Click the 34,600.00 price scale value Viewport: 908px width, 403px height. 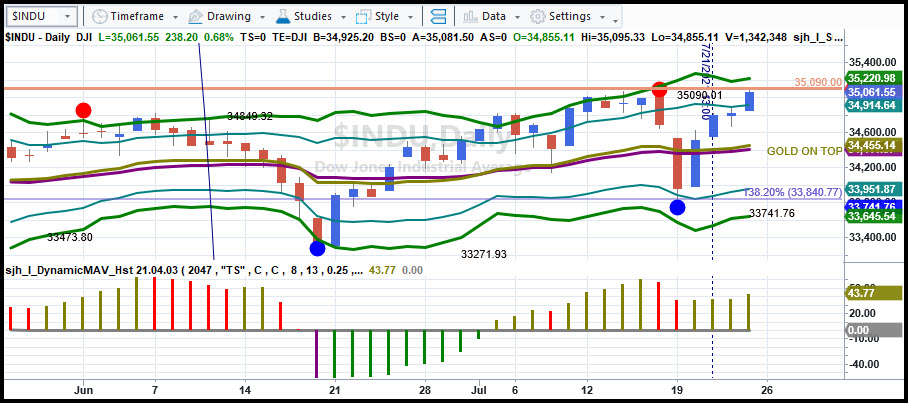872,132
